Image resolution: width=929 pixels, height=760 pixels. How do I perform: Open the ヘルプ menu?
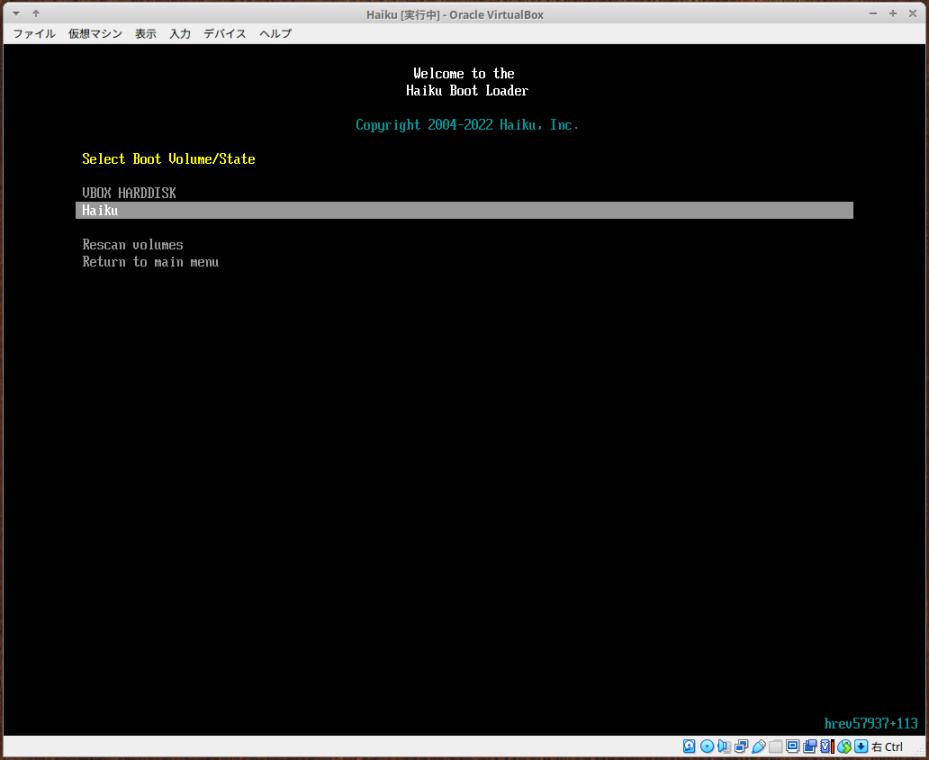point(275,34)
